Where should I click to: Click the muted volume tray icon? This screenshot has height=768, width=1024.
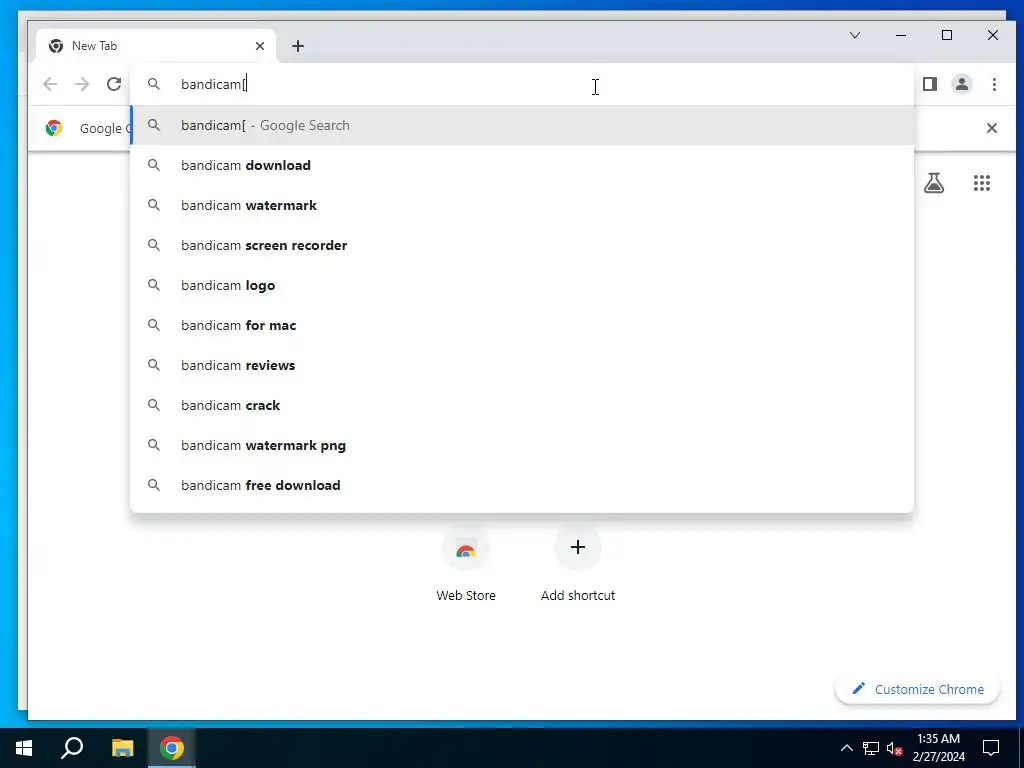(x=895, y=748)
